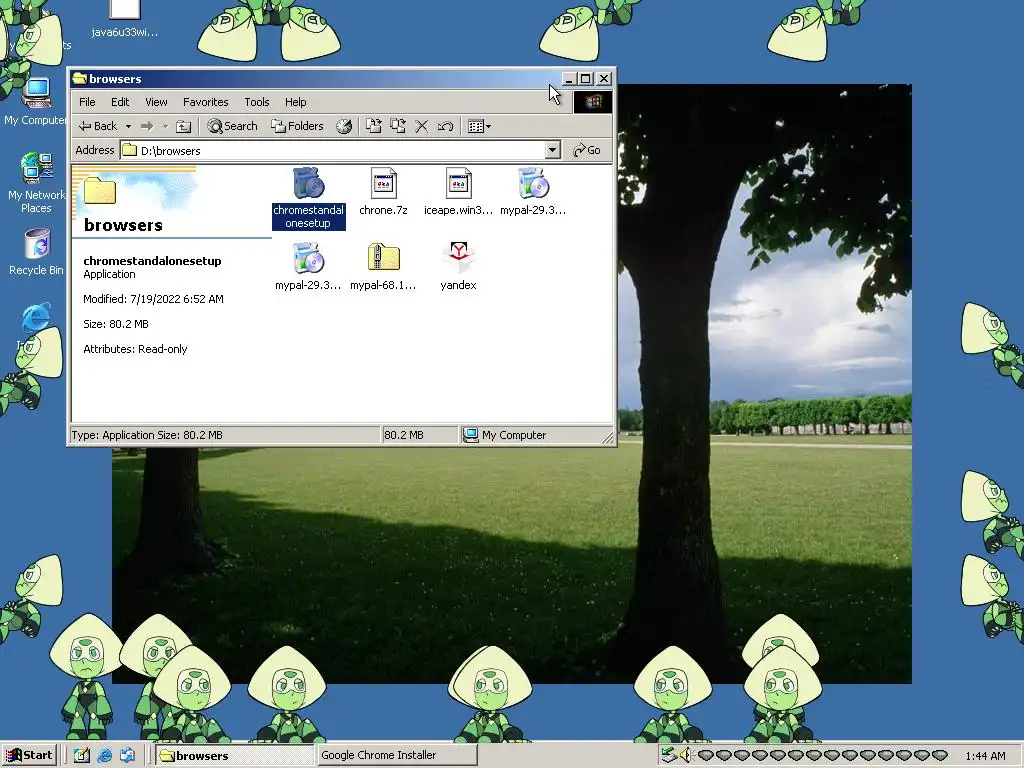Click the Up one level folder icon

184,126
